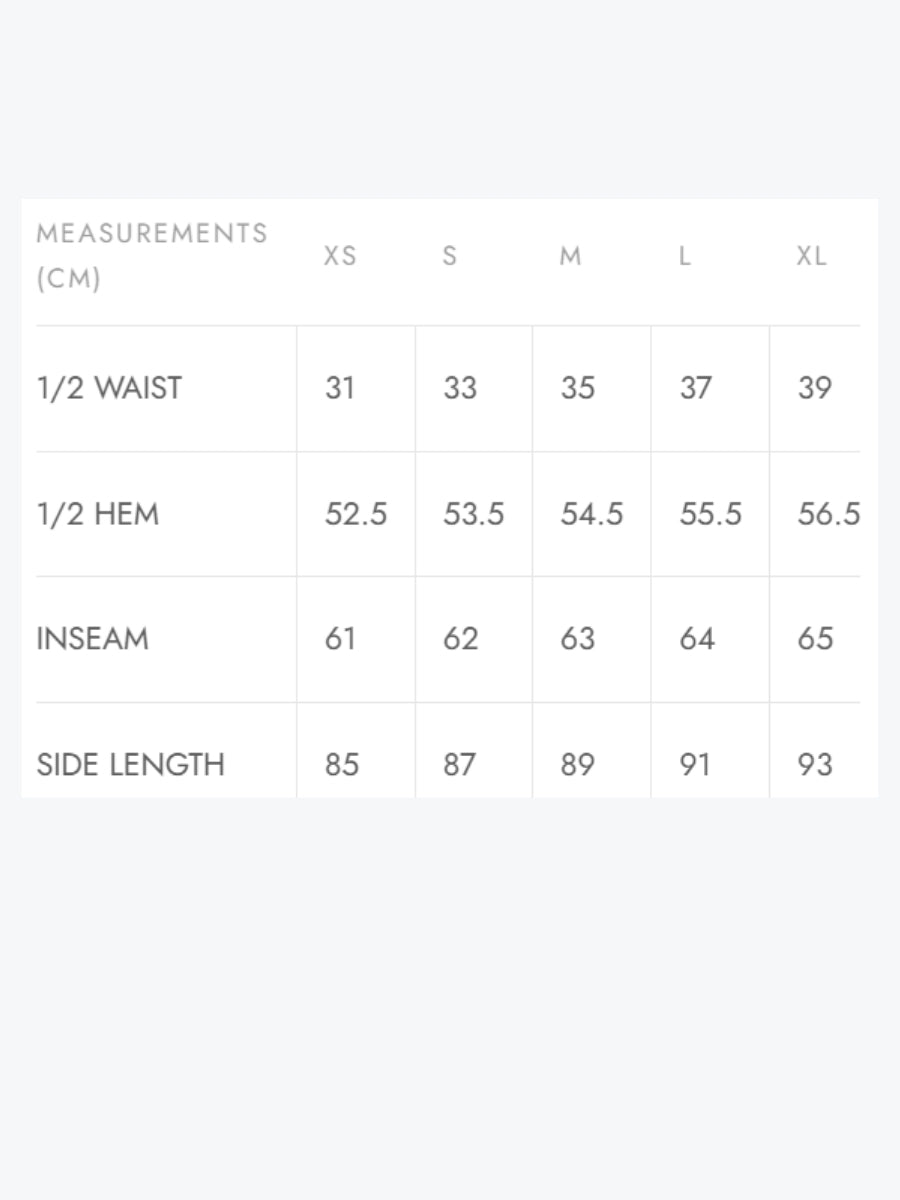Select the 89 side length value
This screenshot has width=900, height=1200.
click(x=578, y=765)
